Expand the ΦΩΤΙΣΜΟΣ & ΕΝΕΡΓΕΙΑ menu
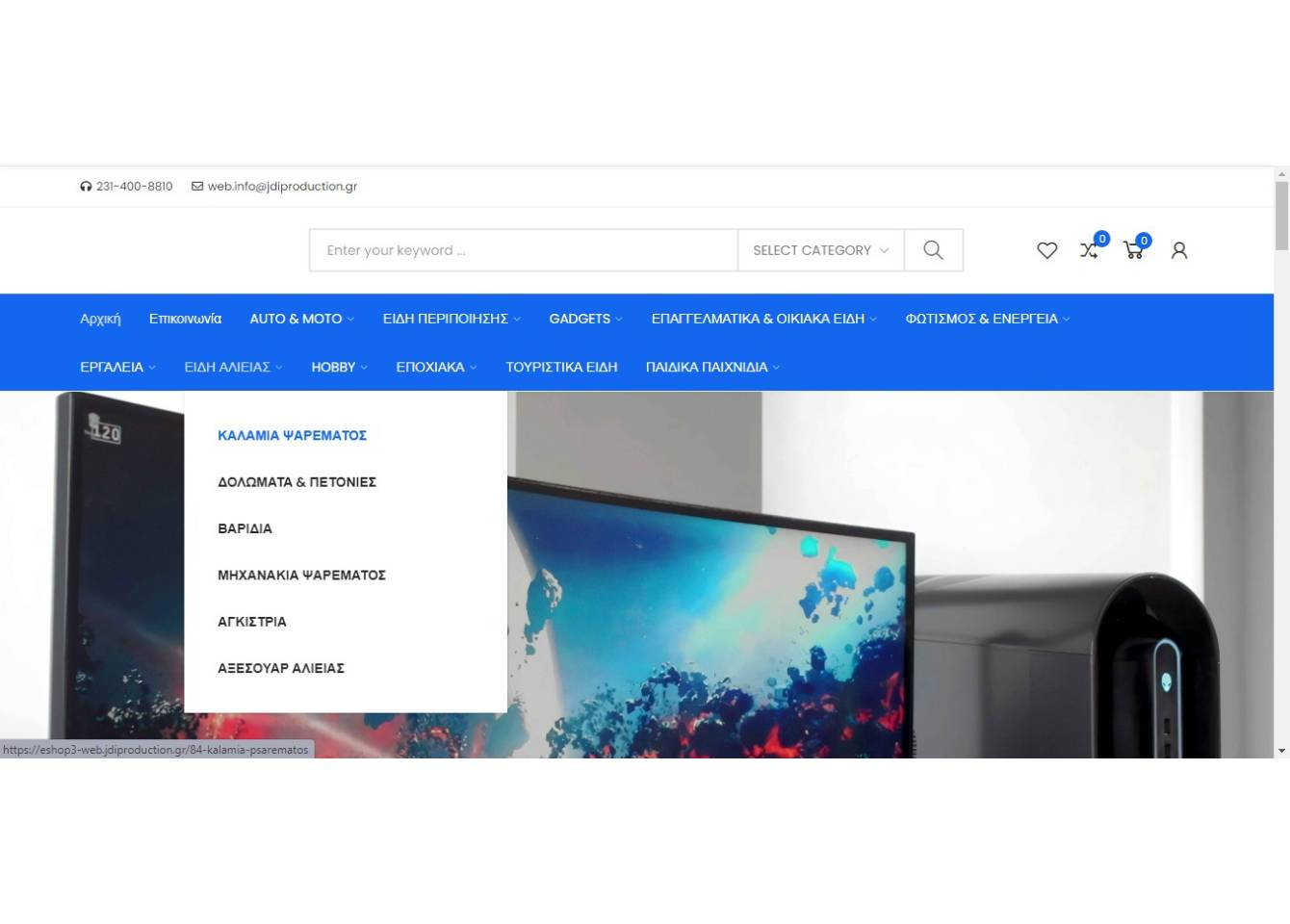 click(987, 319)
